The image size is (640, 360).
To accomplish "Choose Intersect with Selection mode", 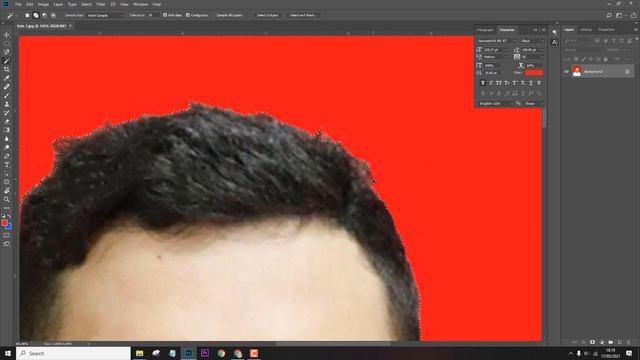I will tap(53, 15).
